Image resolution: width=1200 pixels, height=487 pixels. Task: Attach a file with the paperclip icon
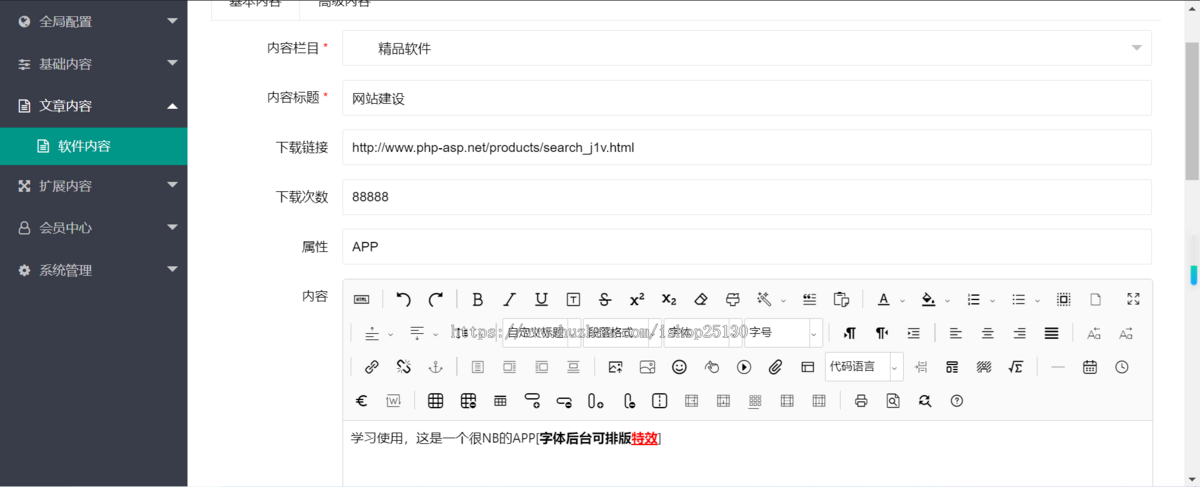pyautogui.click(x=775, y=367)
